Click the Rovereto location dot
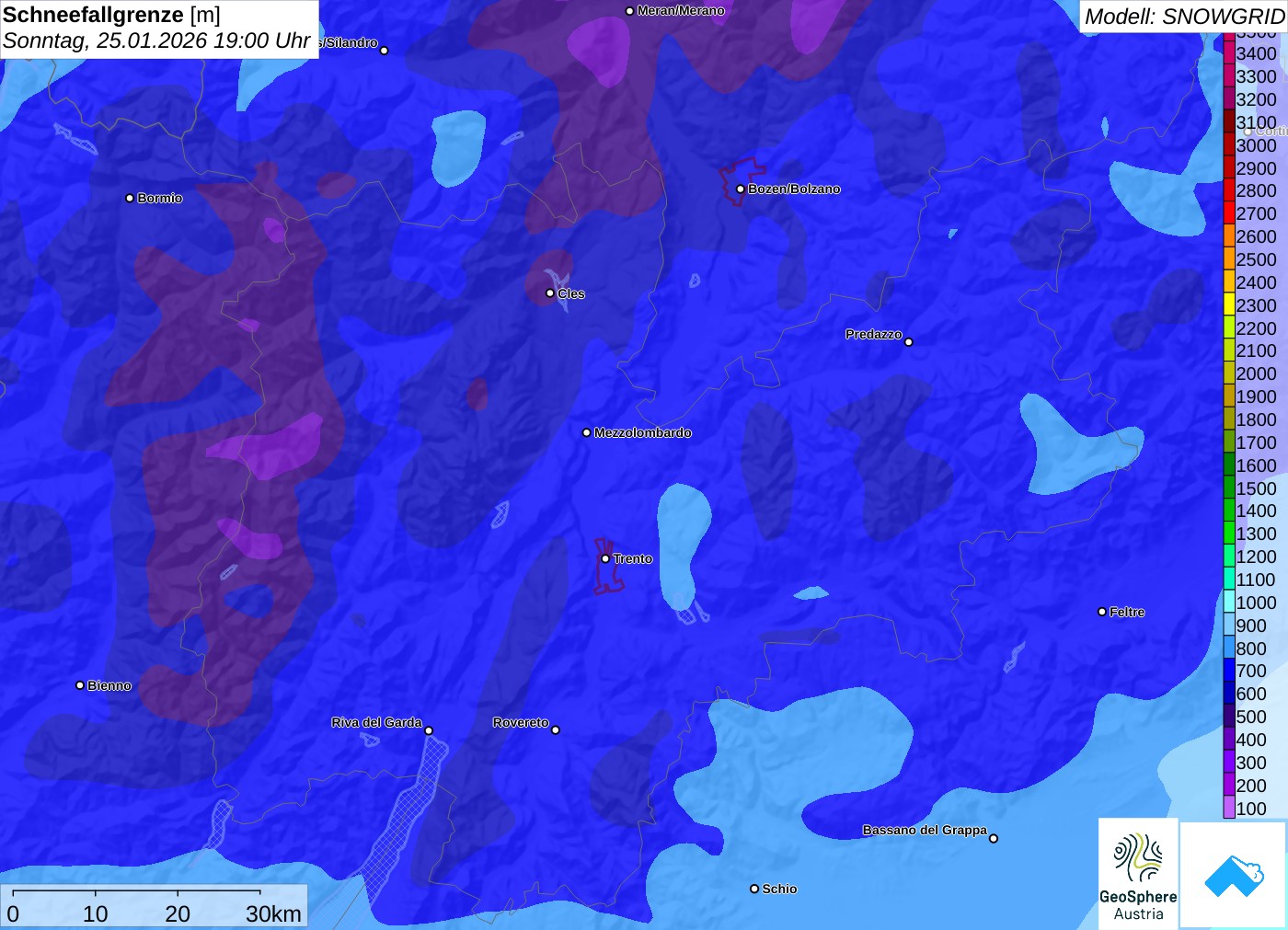Screen dimensions: 1288x930 pos(556,730)
